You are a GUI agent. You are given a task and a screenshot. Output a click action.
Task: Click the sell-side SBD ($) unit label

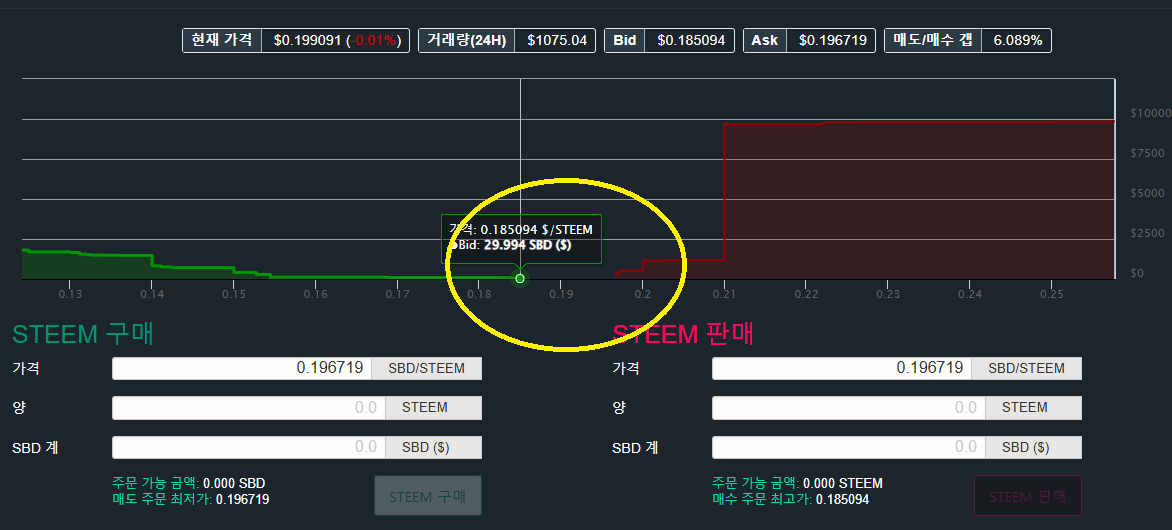coord(1034,447)
